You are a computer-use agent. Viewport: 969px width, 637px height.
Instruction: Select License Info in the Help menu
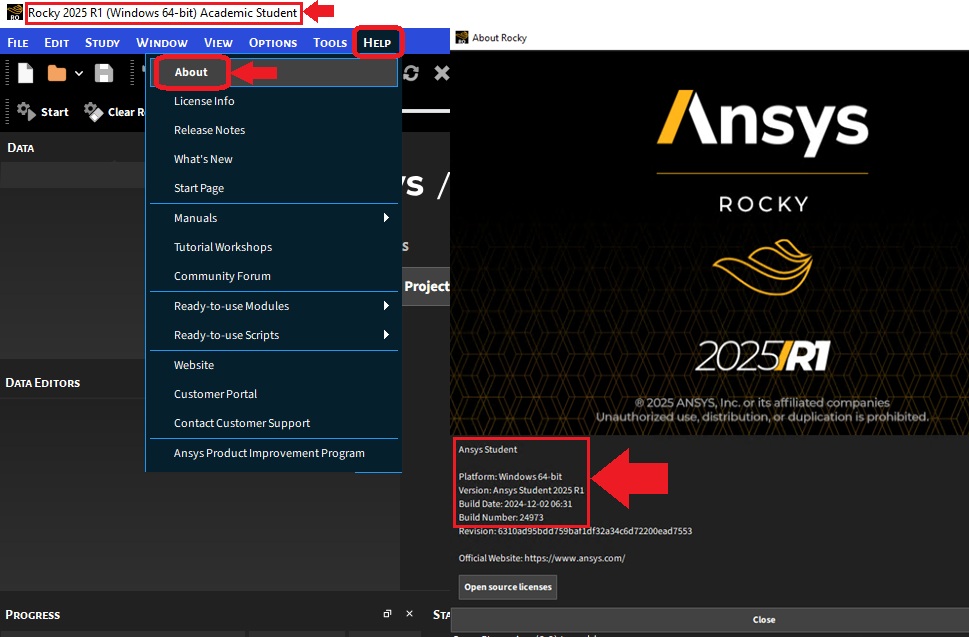click(x=274, y=101)
